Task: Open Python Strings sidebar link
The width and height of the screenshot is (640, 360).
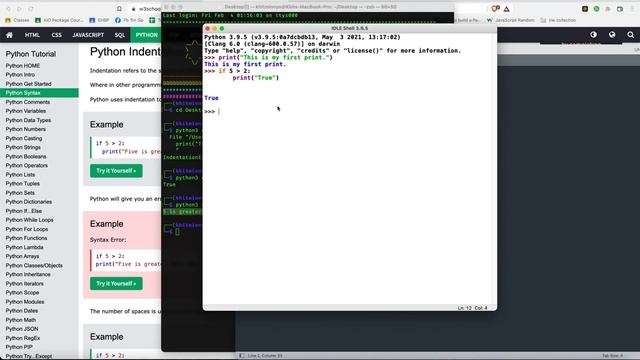Action: click(23, 147)
